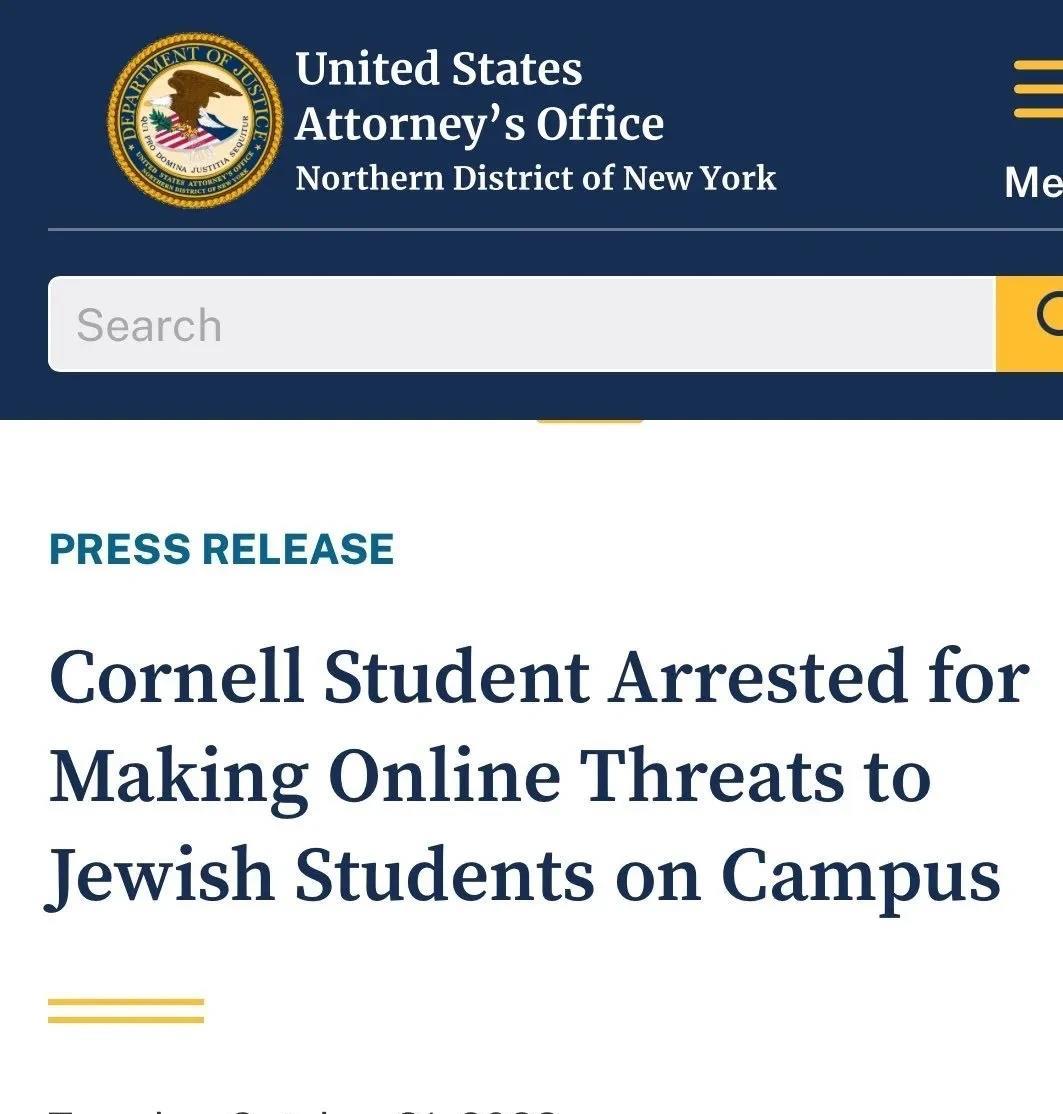Click the yellow search magnifier button
Viewport: 1063px width, 1114px height.
click(1030, 324)
